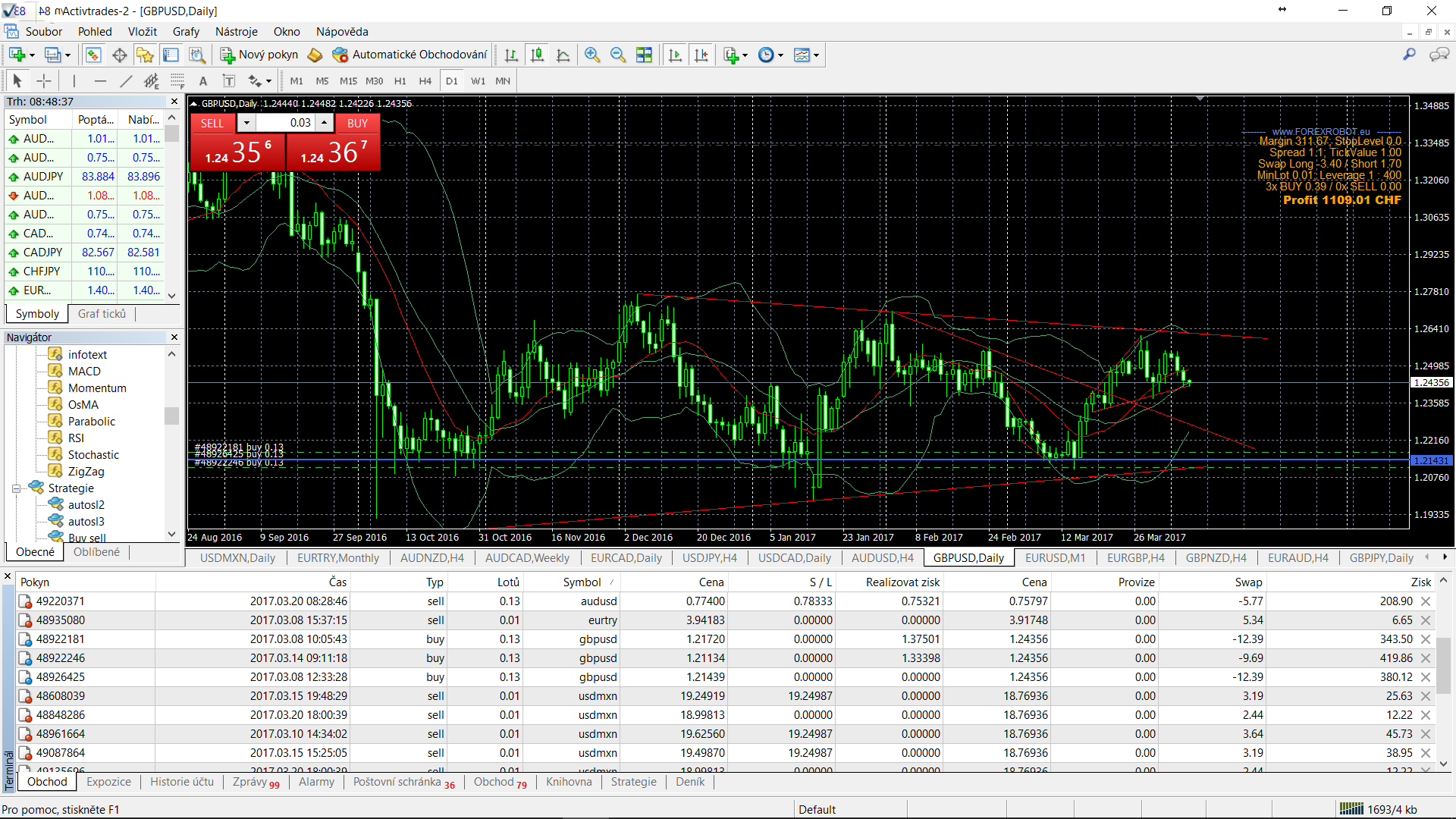This screenshot has height=819, width=1456.
Task: Click the zoom in chart icon
Action: click(x=592, y=55)
